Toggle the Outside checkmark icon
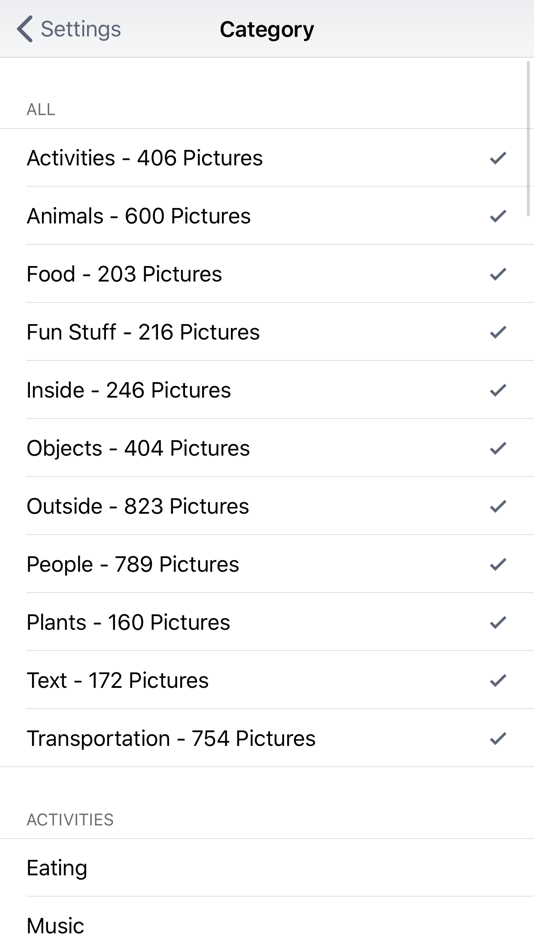 [x=498, y=507]
